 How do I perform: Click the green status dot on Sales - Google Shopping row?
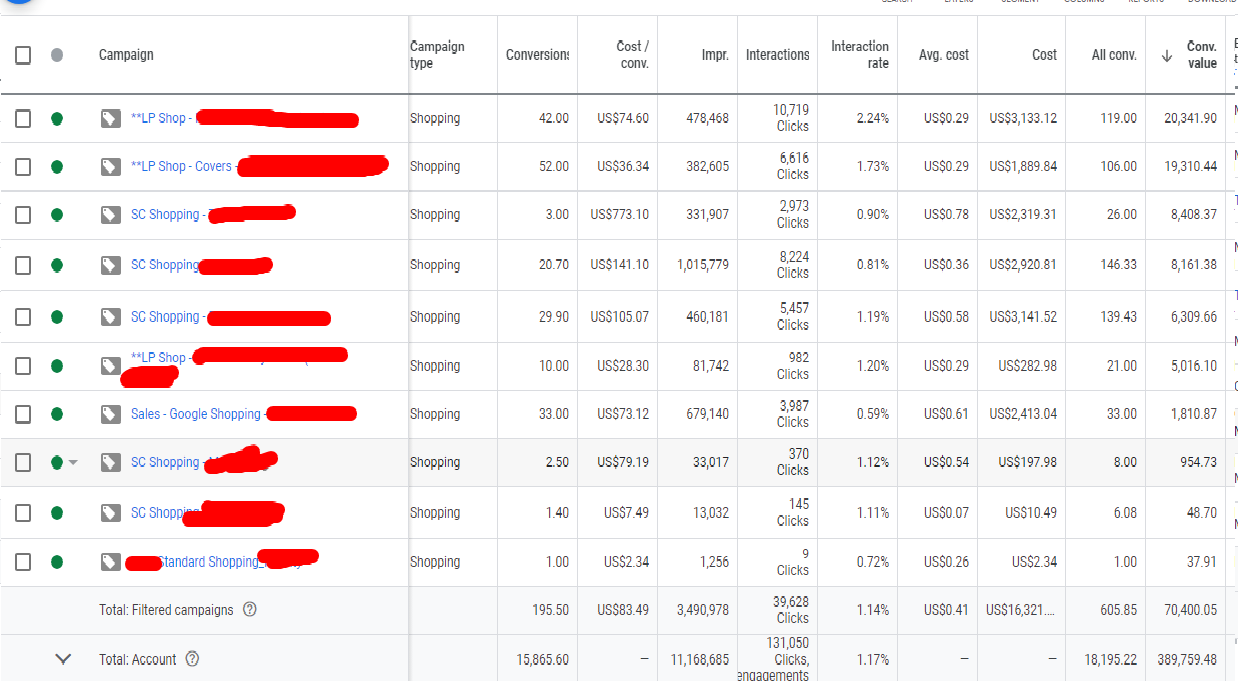(57, 414)
